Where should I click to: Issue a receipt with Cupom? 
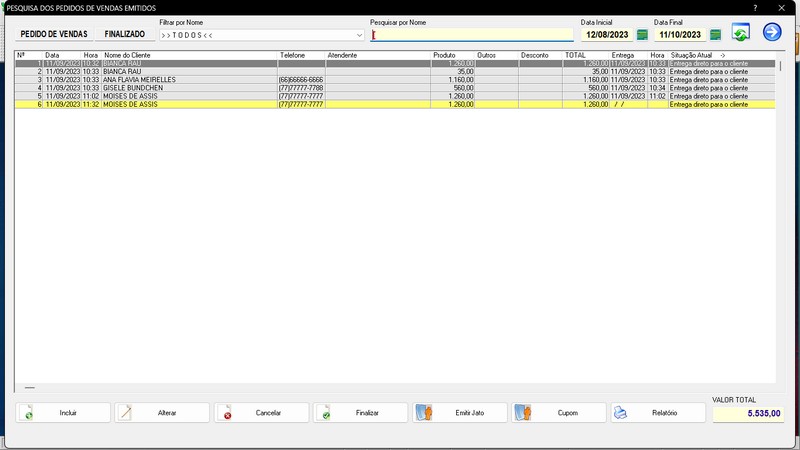[x=559, y=413]
